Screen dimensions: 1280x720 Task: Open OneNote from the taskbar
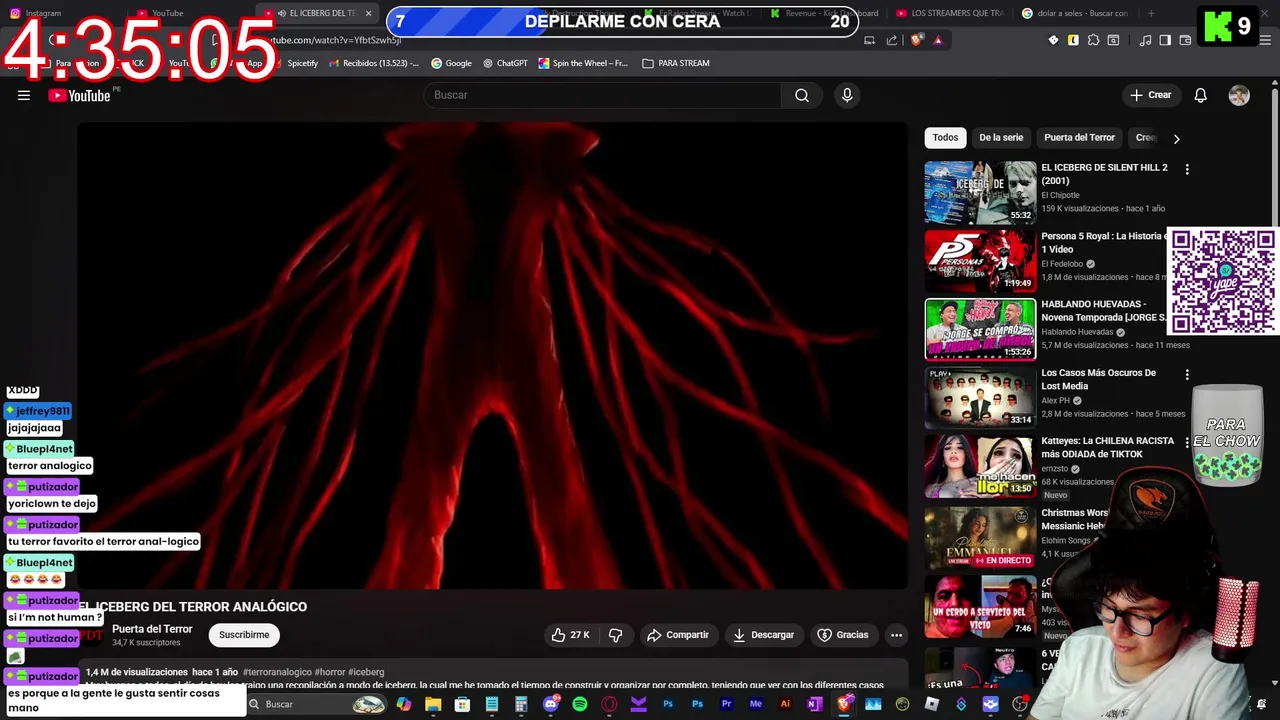coord(813,704)
